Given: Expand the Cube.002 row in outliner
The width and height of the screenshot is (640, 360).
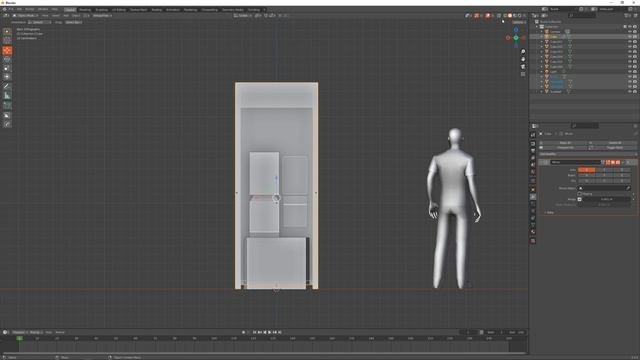Looking at the screenshot, I should 542,47.
